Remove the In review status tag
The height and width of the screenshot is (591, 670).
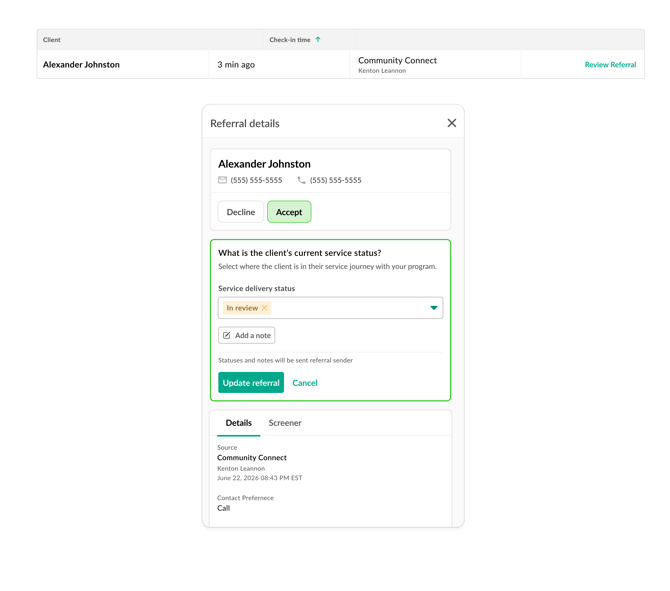pyautogui.click(x=264, y=308)
